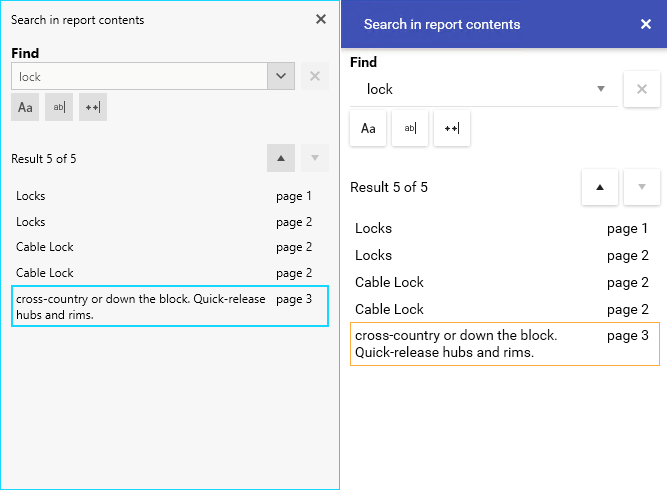Close the blue-header search panel

tap(646, 24)
